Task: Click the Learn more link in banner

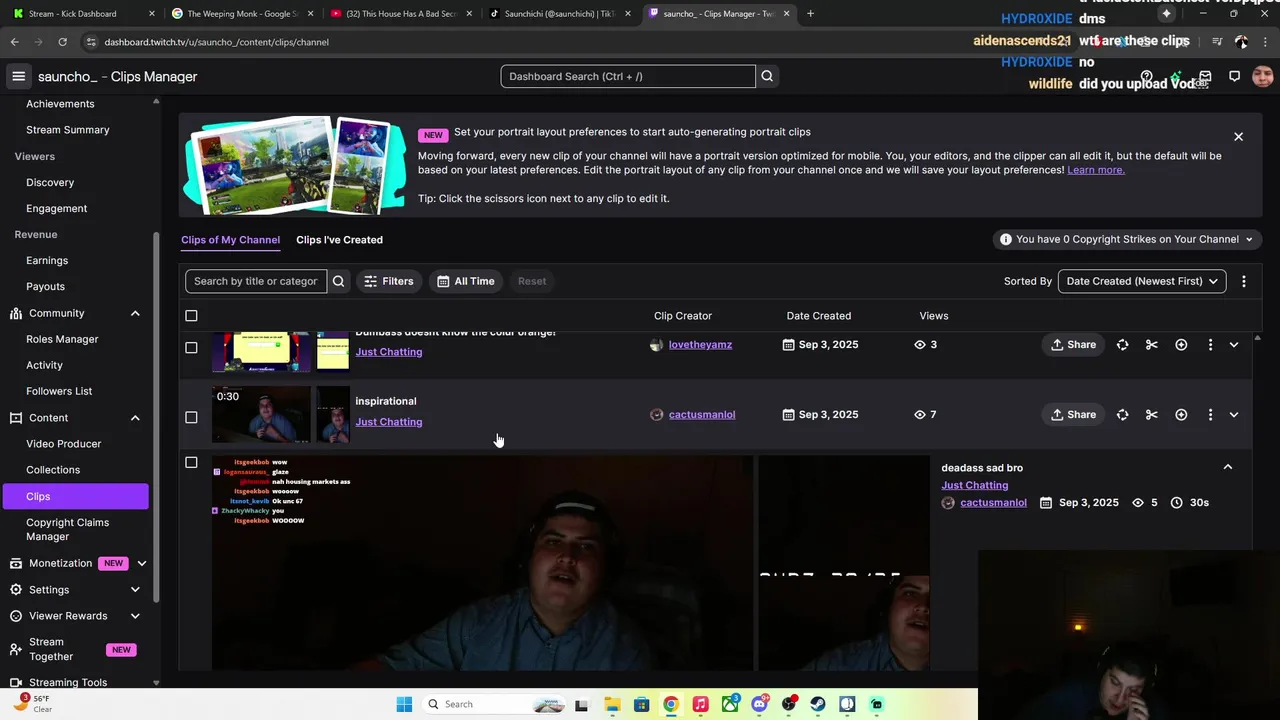Action: [1096, 170]
